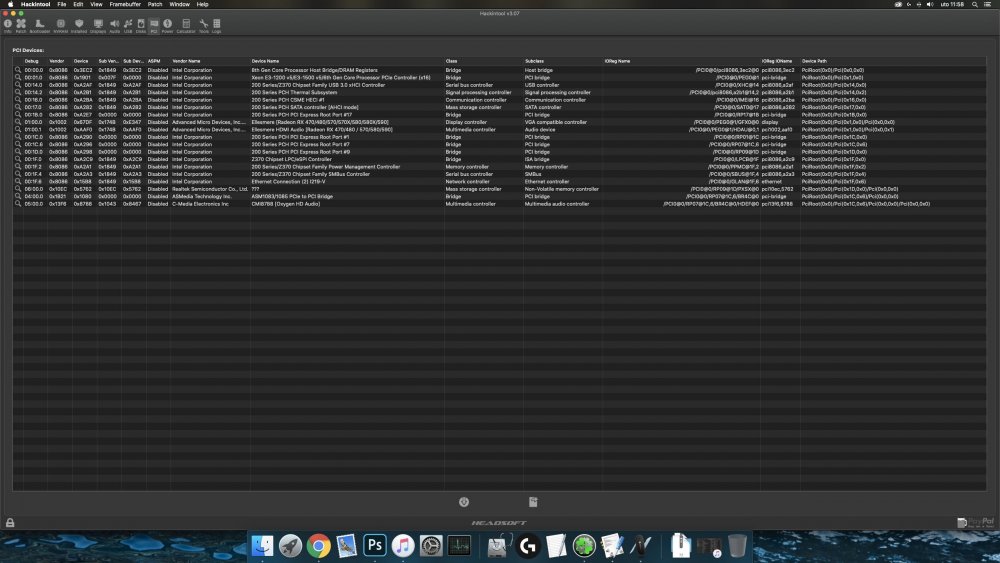
Task: Open the View menu
Action: [96, 4]
